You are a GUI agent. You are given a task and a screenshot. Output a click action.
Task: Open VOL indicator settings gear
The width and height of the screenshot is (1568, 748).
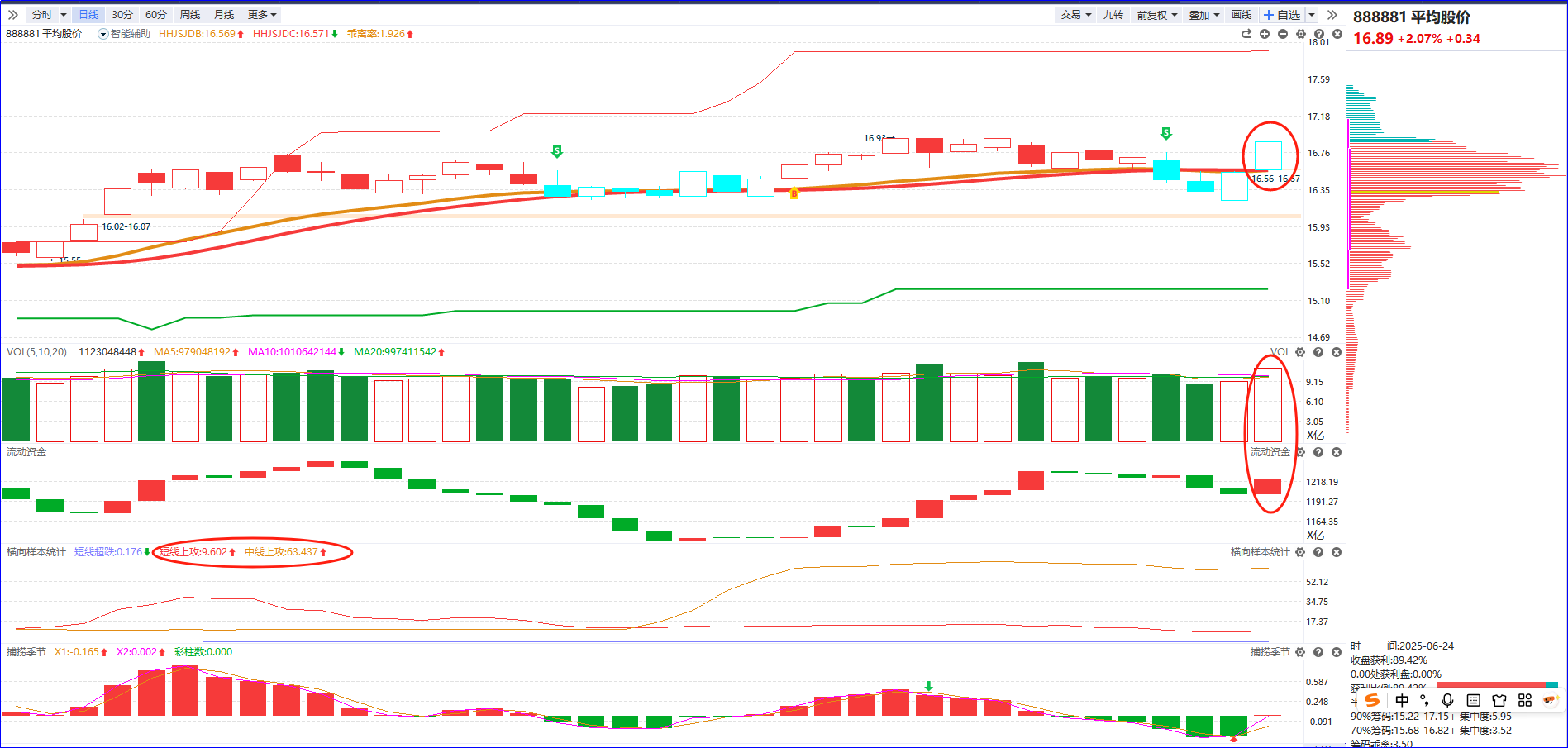point(1300,352)
